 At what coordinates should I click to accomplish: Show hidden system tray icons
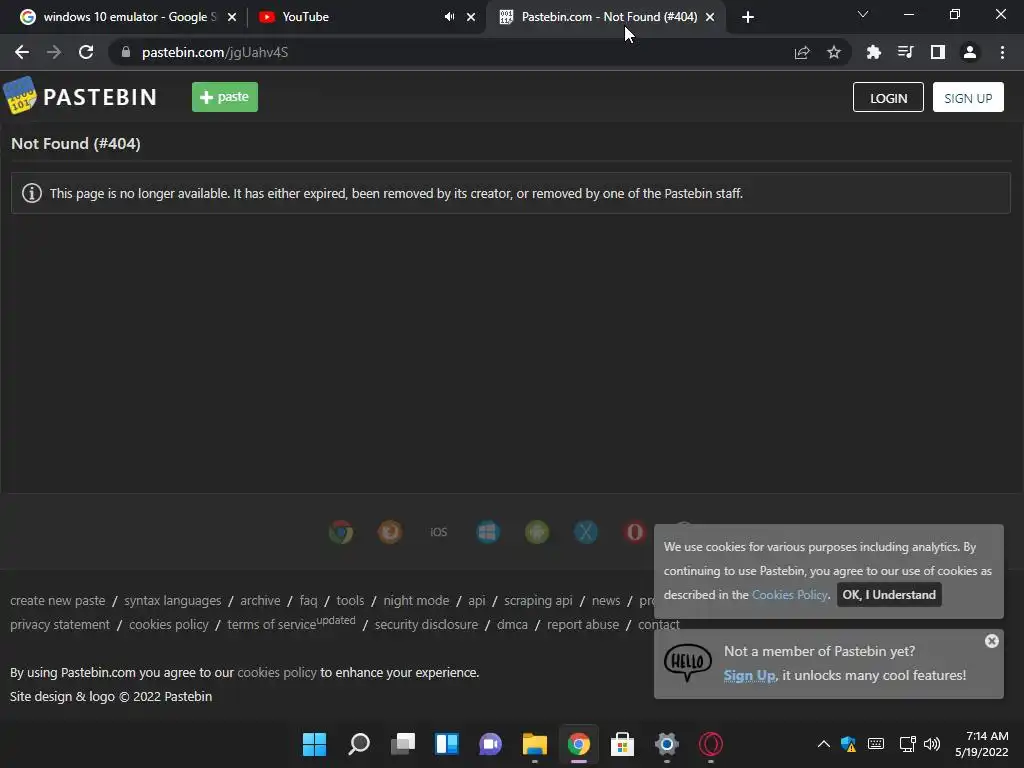point(824,744)
